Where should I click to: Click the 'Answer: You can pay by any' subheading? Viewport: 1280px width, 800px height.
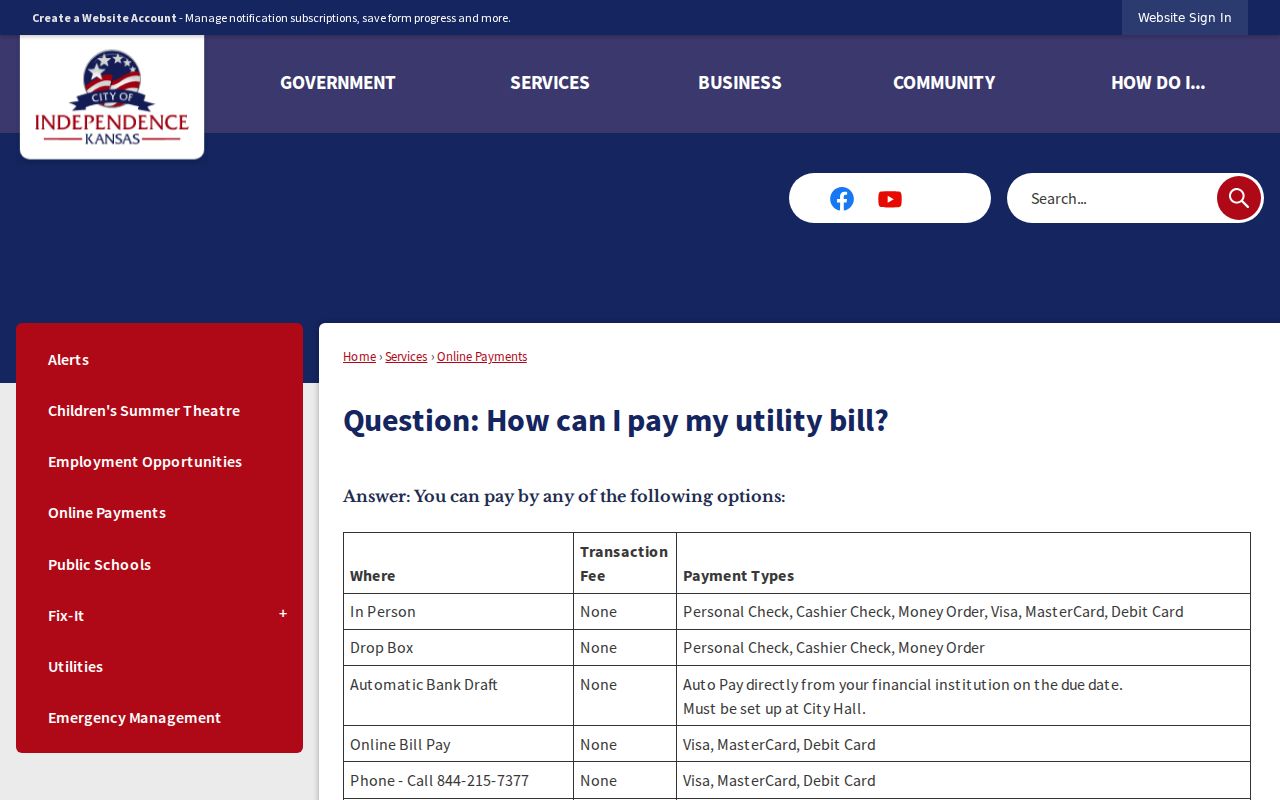pyautogui.click(x=564, y=497)
